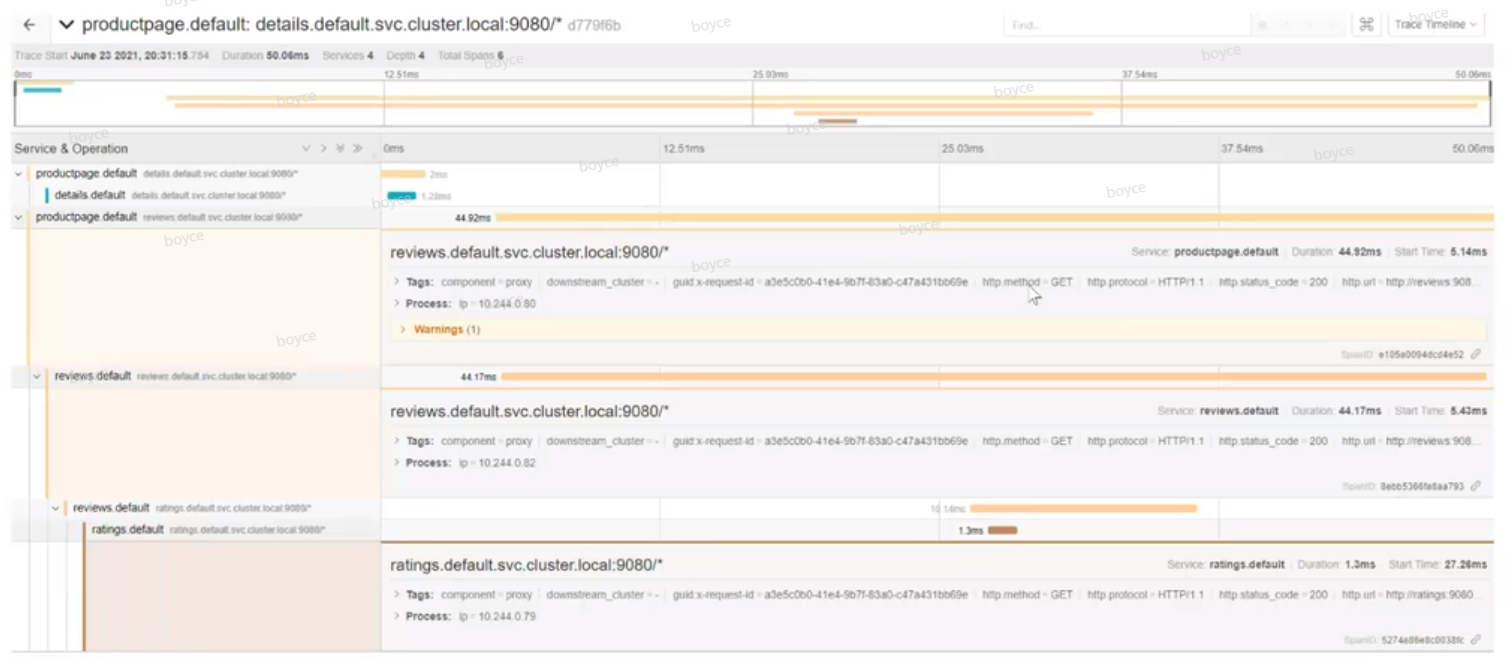This screenshot has height=662, width=1509.
Task: Open the keyboard shortcuts icon button
Action: (1366, 25)
